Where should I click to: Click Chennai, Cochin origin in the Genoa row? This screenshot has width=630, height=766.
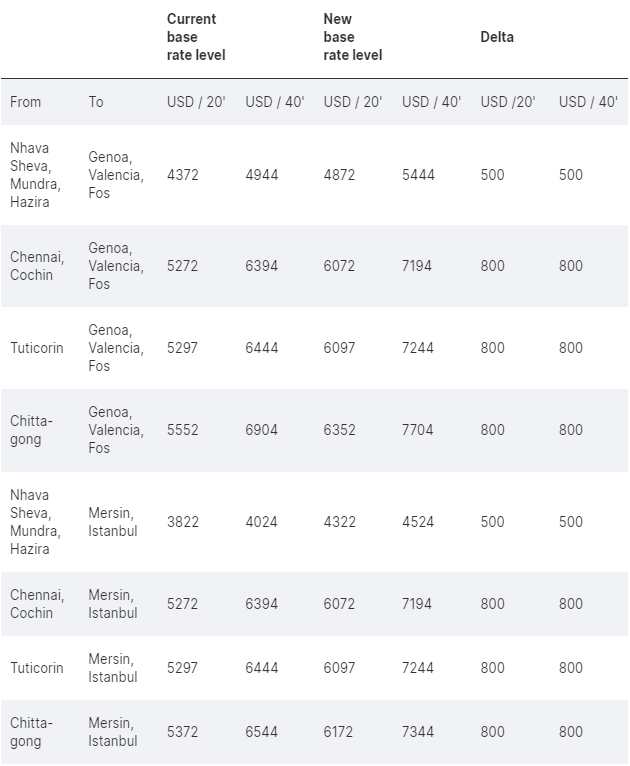(37, 266)
